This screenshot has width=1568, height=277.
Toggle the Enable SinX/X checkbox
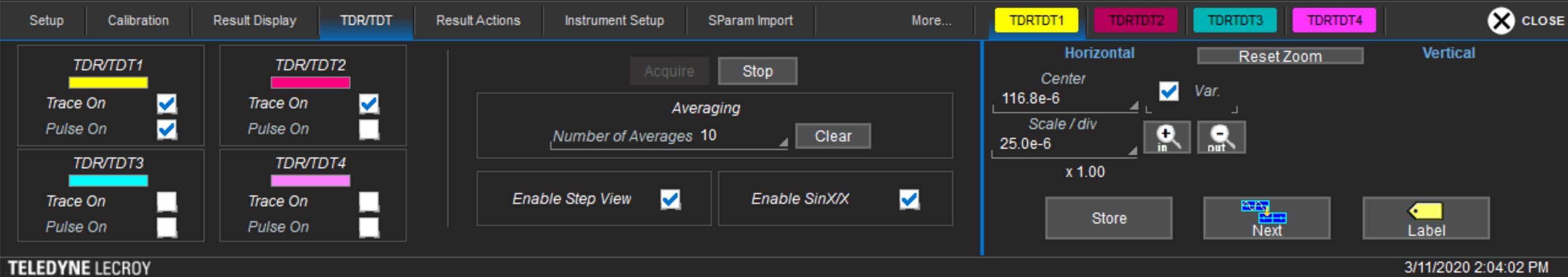[x=909, y=199]
